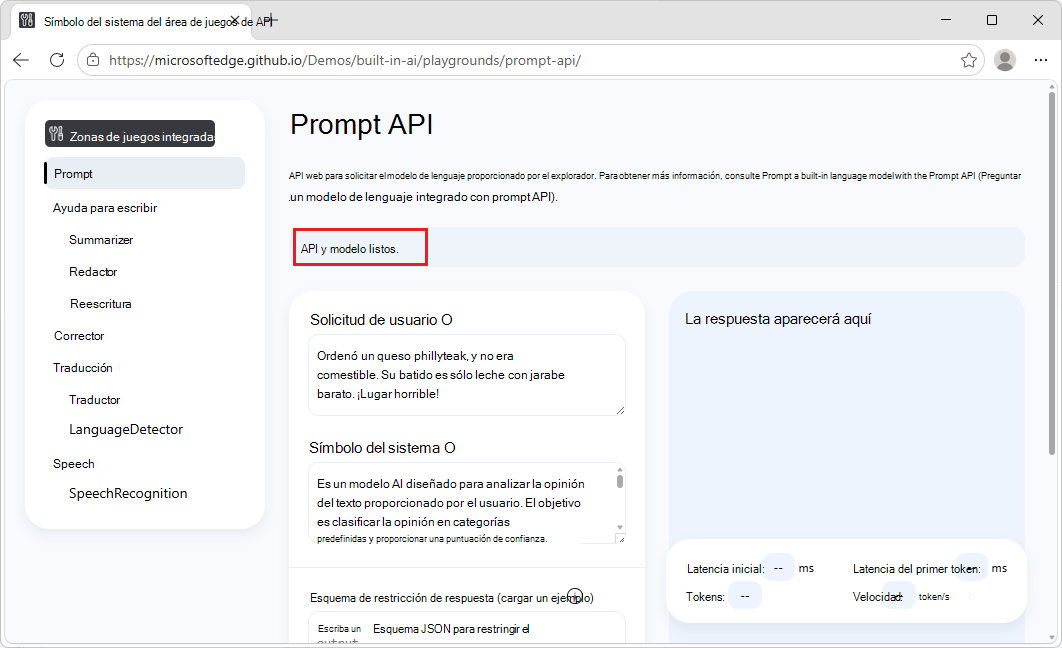Click the 'Velocidad:' metric label

878,597
